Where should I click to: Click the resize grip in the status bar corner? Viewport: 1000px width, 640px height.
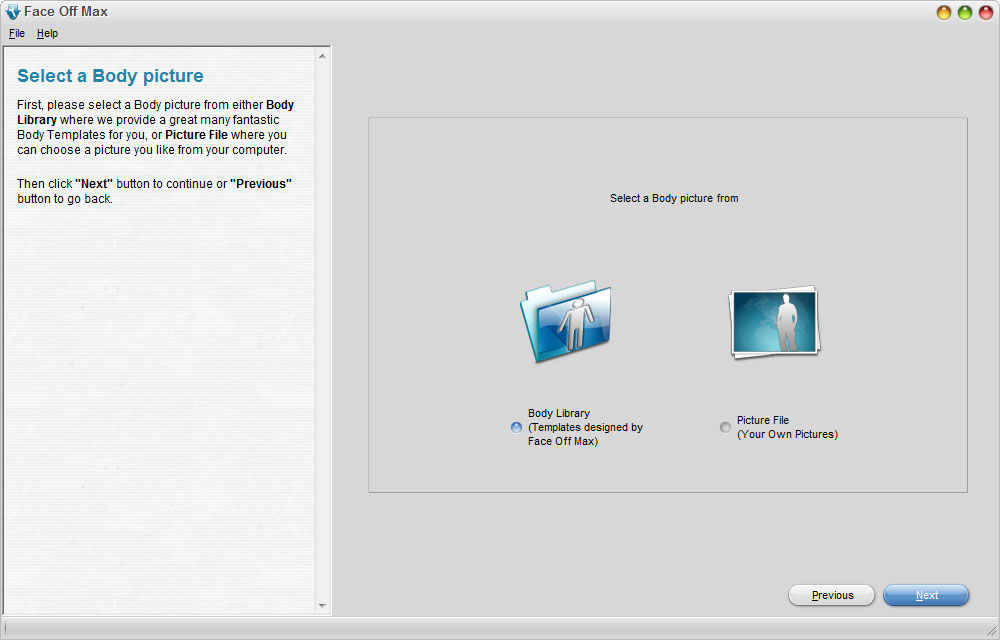click(990, 630)
